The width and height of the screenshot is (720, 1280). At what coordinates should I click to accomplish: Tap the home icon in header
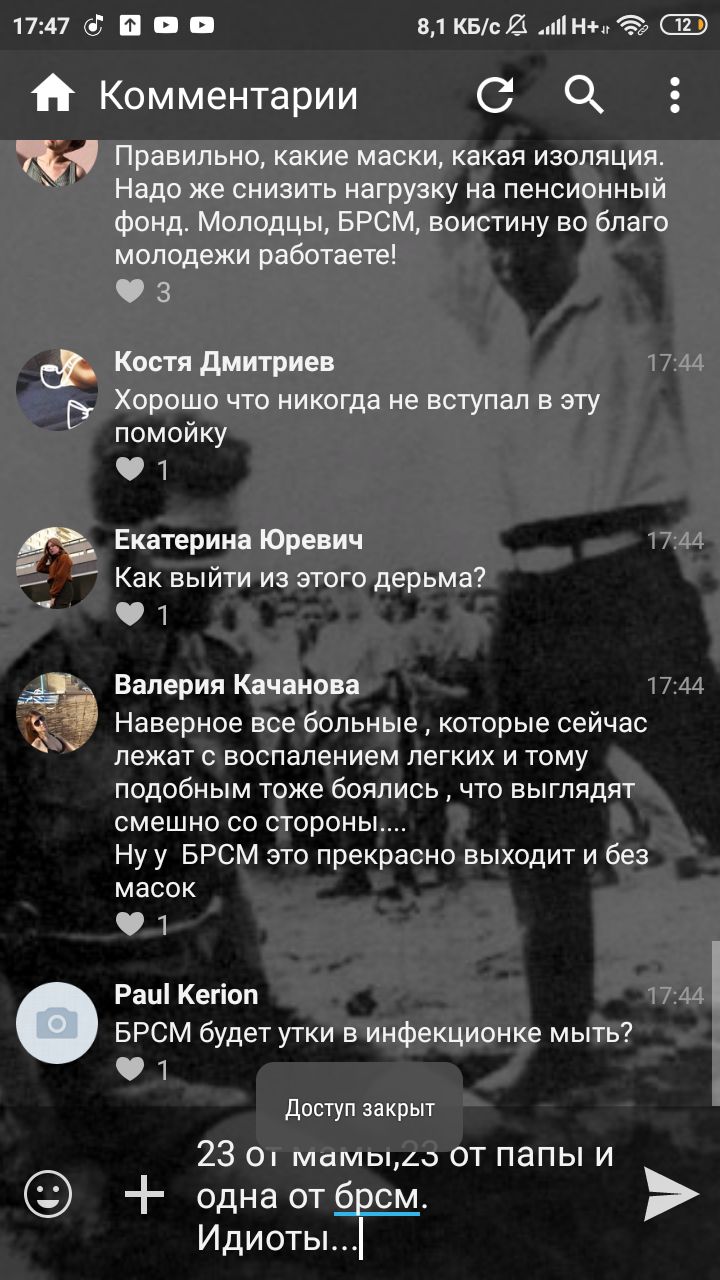point(52,95)
